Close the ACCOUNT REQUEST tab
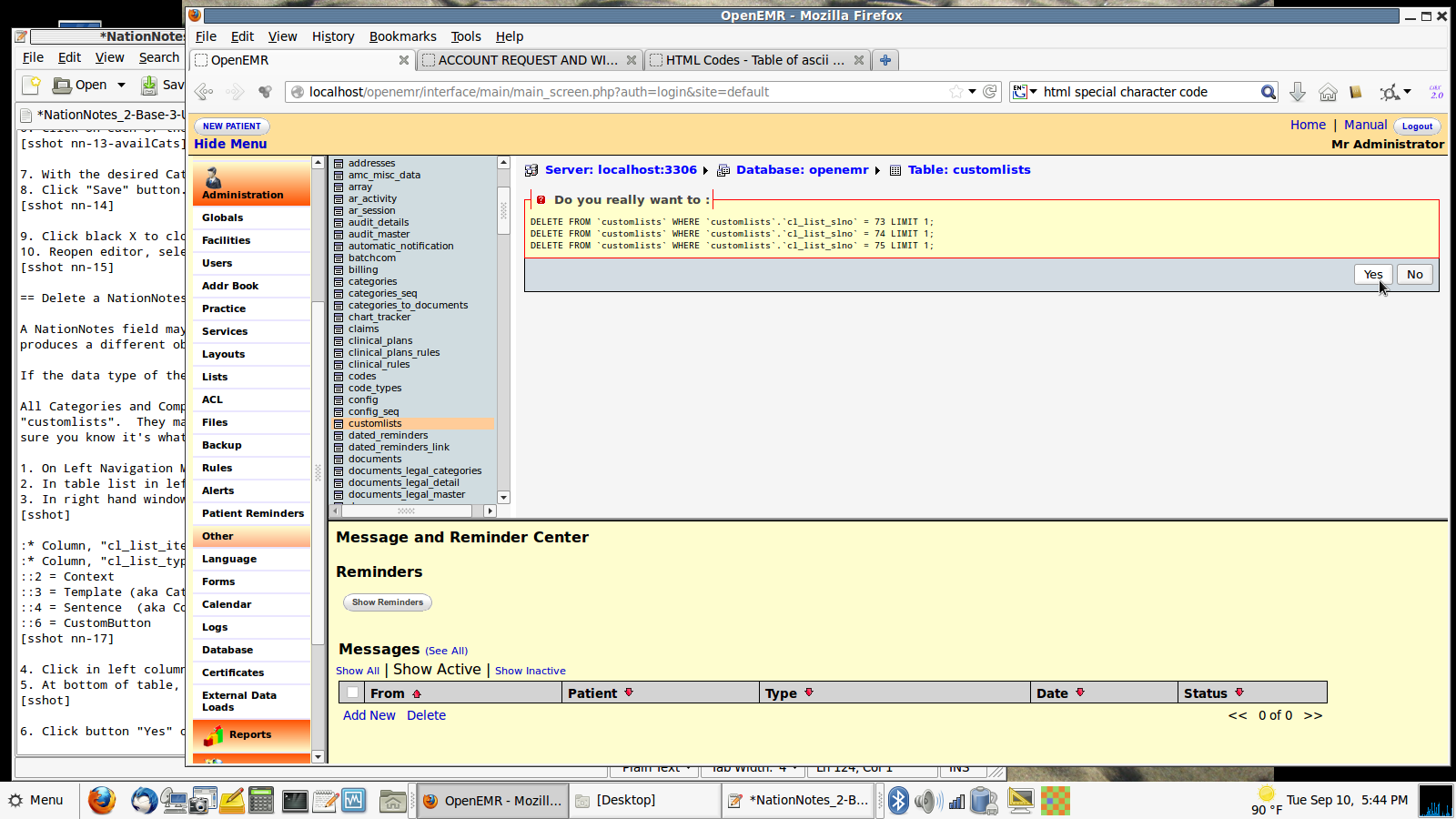Viewport: 1456px width, 819px height. click(x=632, y=60)
